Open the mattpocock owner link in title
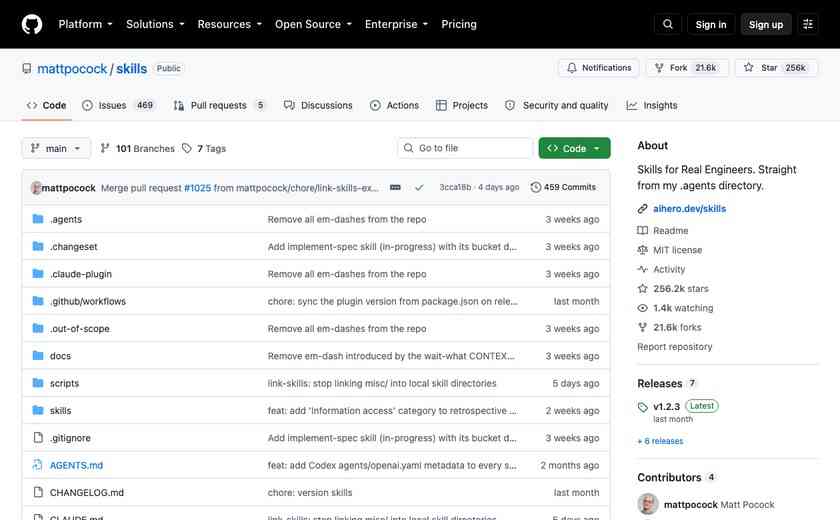Image resolution: width=840 pixels, height=520 pixels. click(72, 69)
